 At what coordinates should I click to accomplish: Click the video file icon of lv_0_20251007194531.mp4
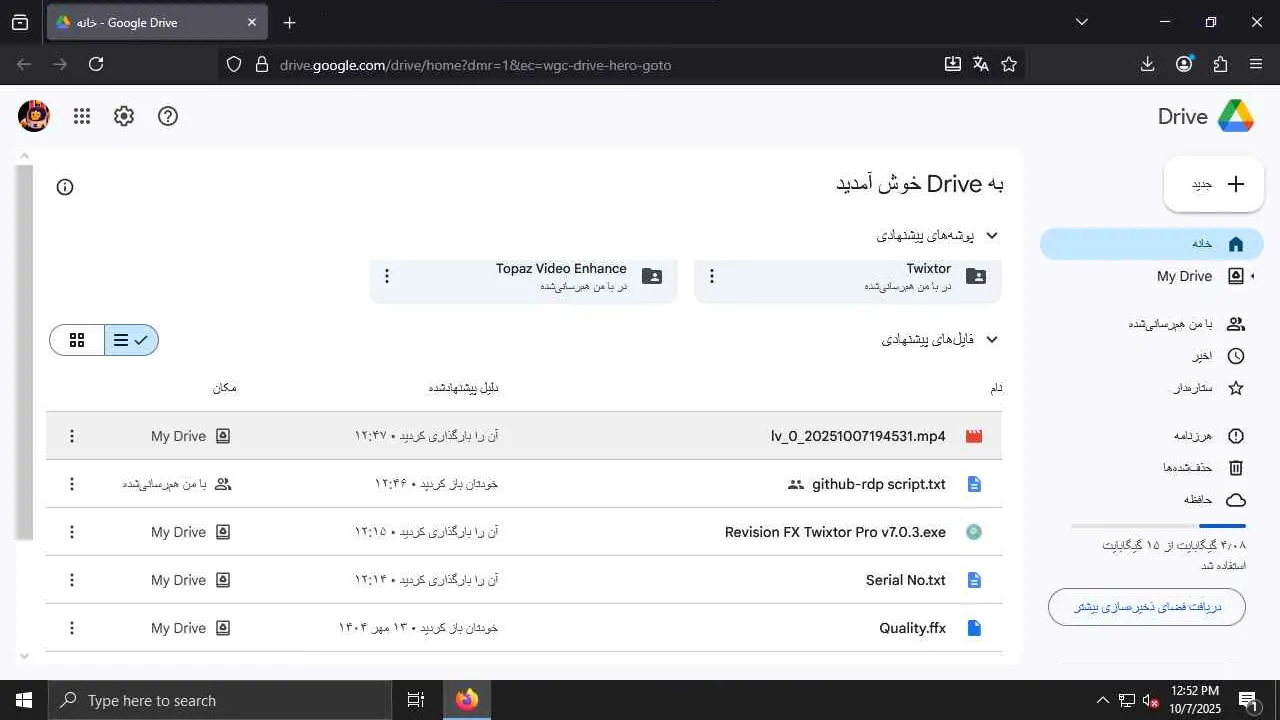tap(974, 436)
